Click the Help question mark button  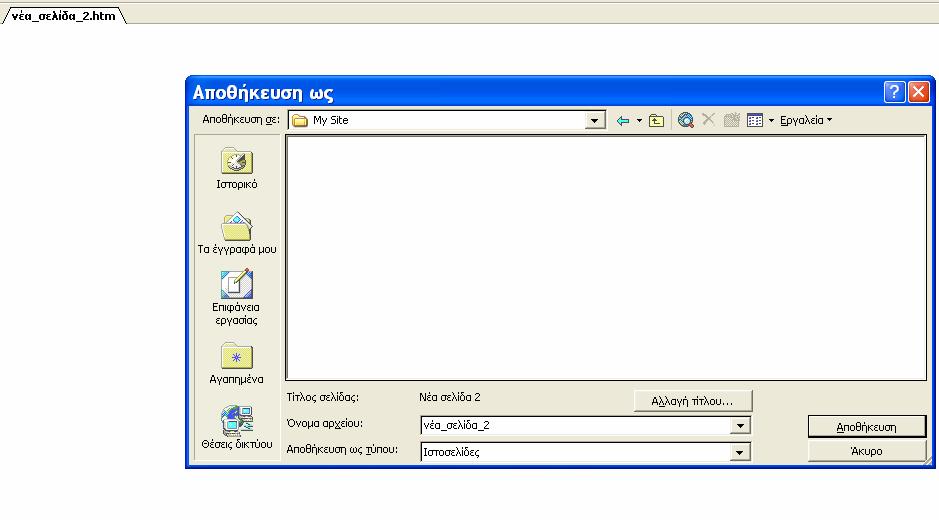click(x=894, y=92)
